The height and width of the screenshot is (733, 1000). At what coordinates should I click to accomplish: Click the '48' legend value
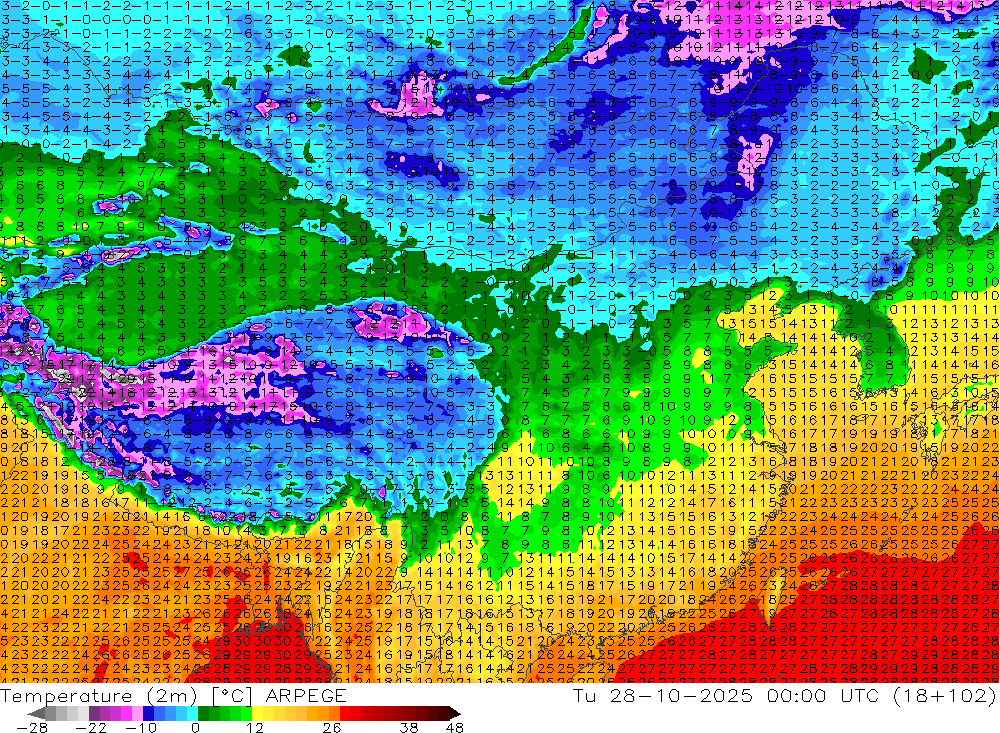(455, 727)
